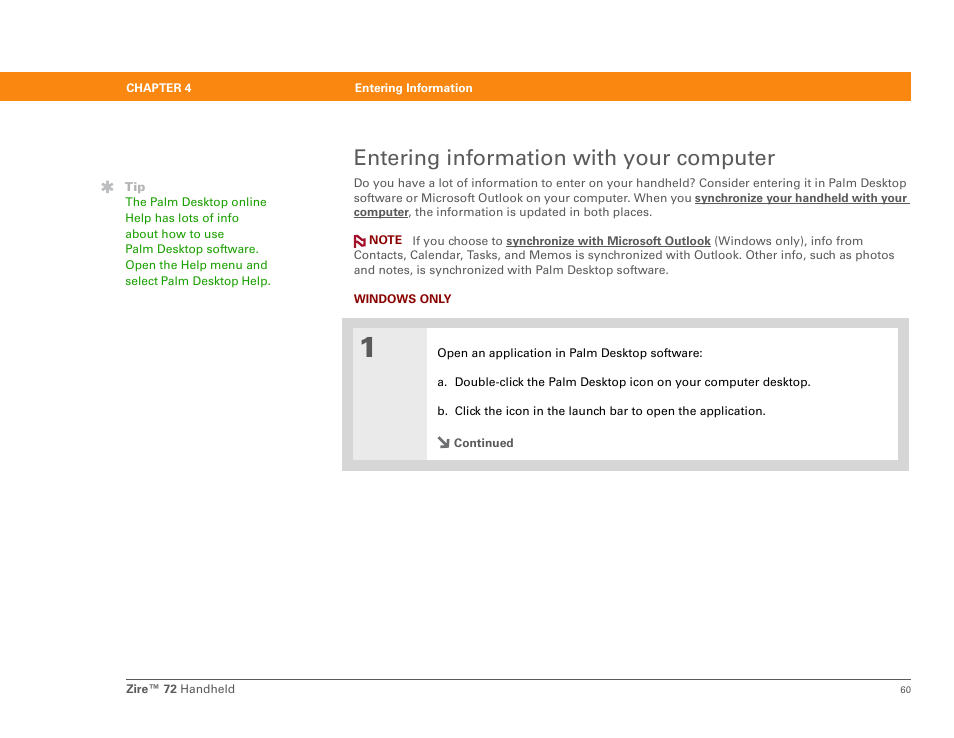Click step a 'Double-click the Palm Desktop icon'

click(x=624, y=382)
